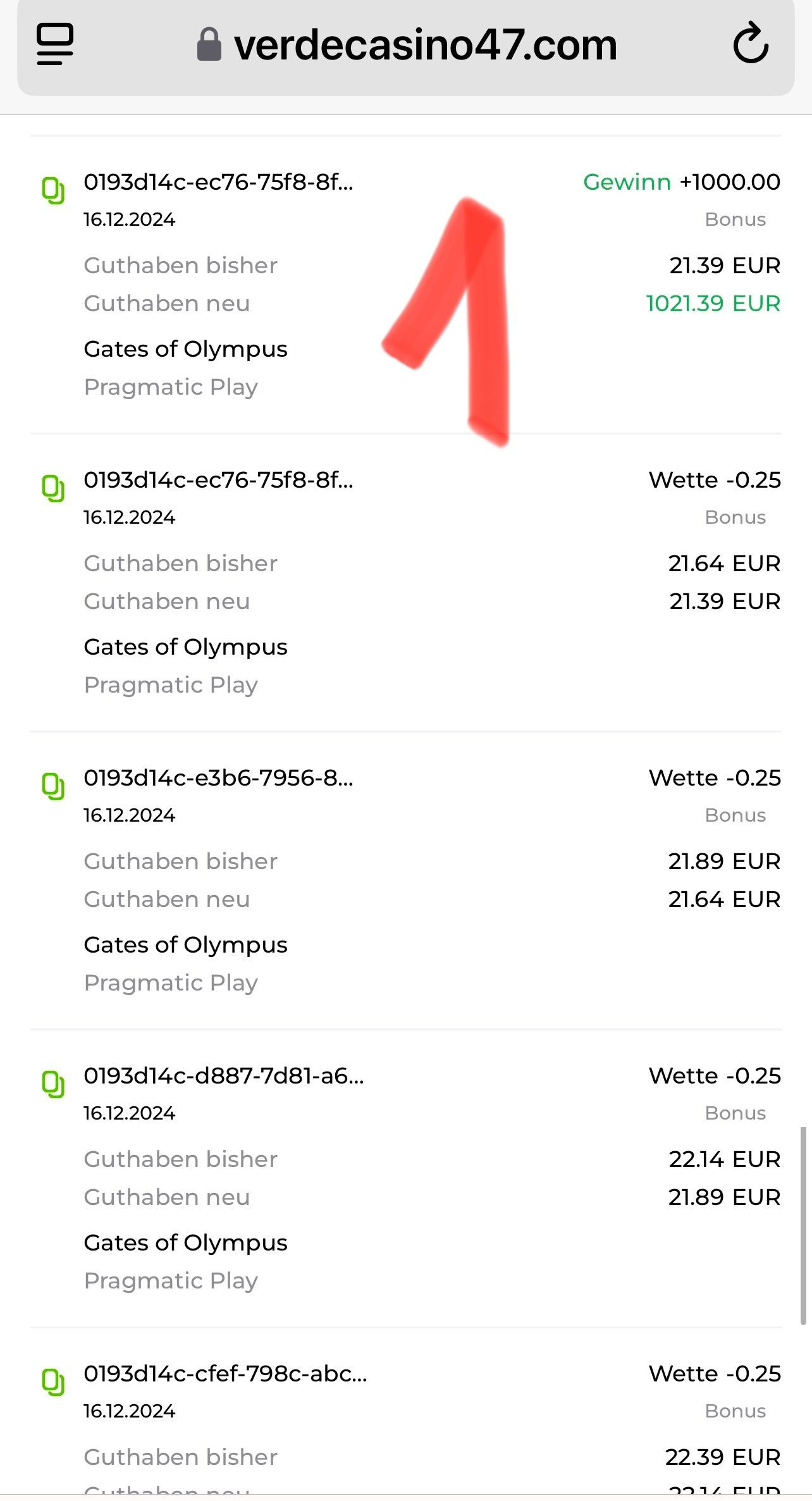Tap the lock icon beside the URL
The image size is (812, 1501).
[x=209, y=45]
